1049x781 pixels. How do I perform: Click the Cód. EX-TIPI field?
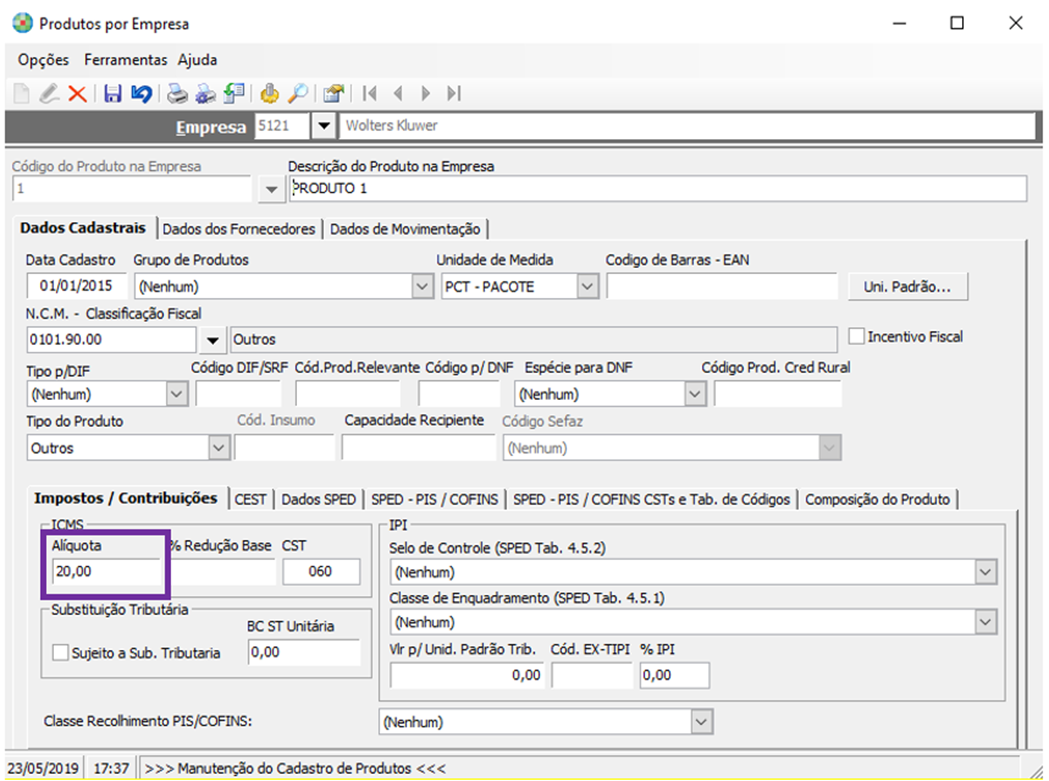coord(592,675)
